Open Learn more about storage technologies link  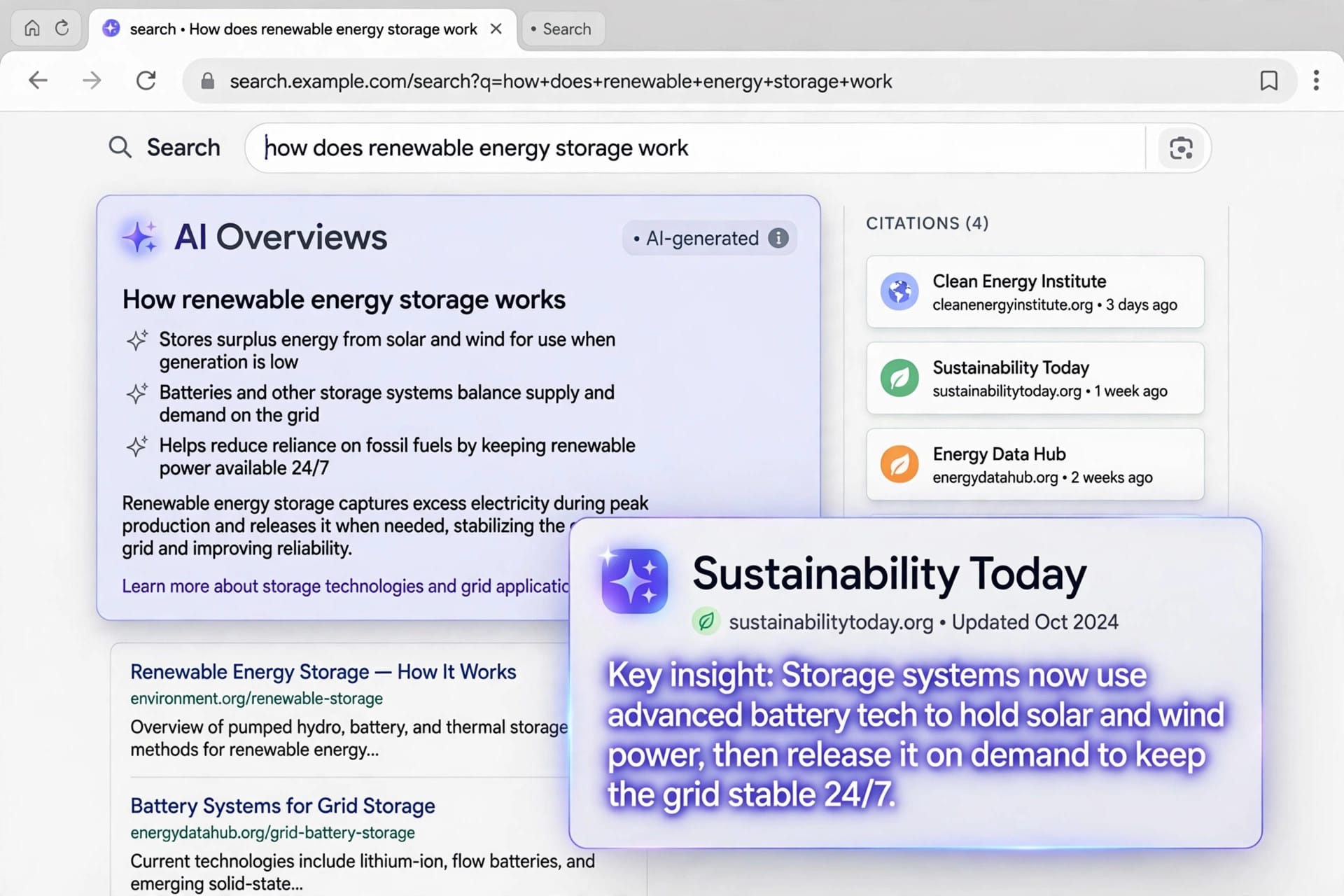(x=346, y=586)
